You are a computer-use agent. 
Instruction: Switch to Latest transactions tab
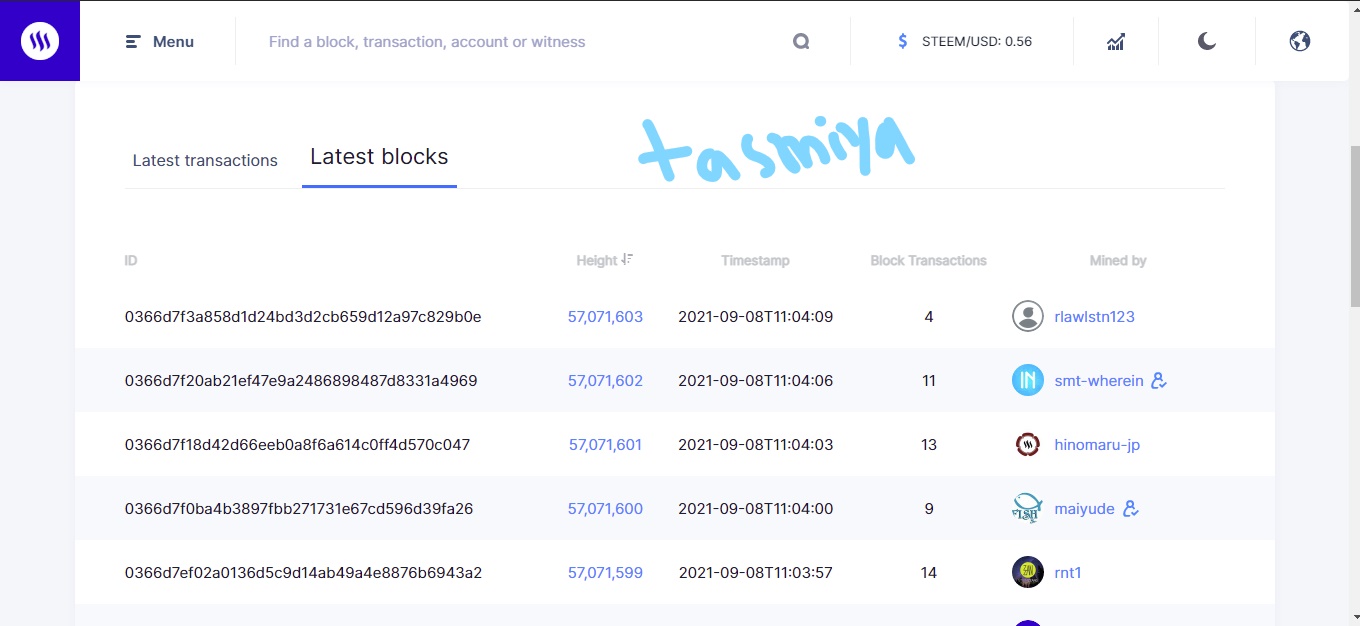[205, 160]
